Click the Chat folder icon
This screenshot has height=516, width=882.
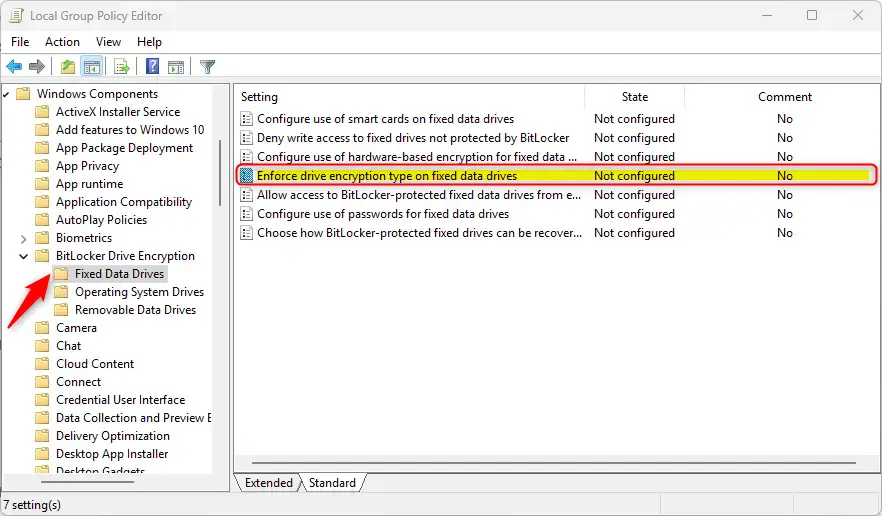coord(42,346)
